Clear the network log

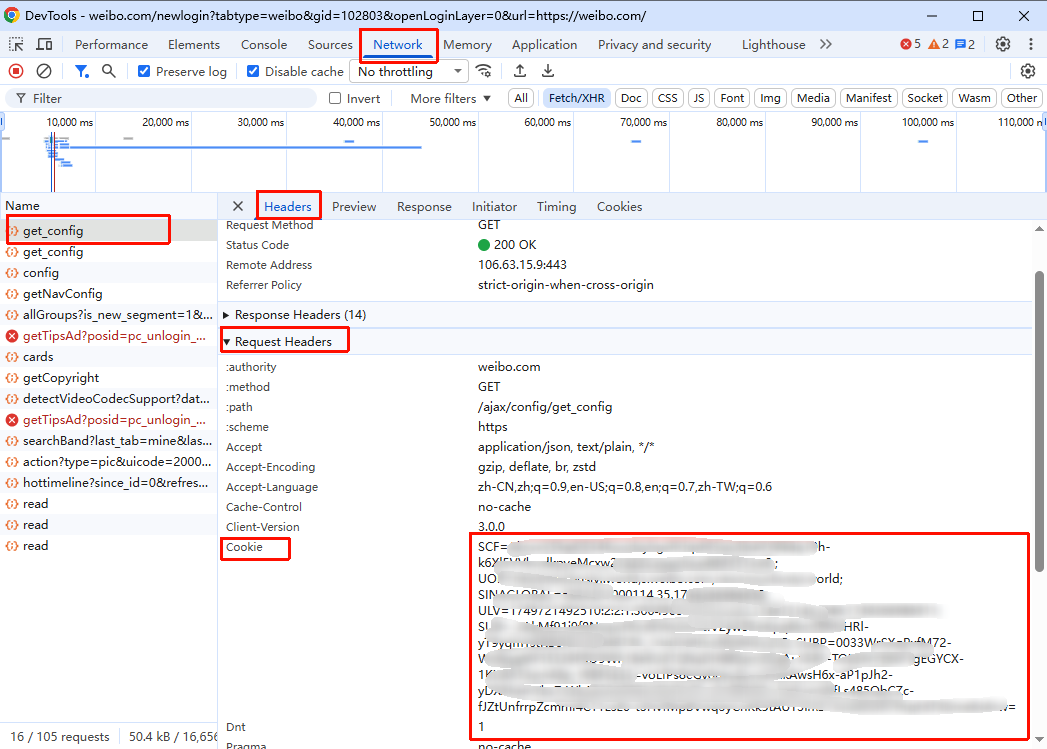44,71
